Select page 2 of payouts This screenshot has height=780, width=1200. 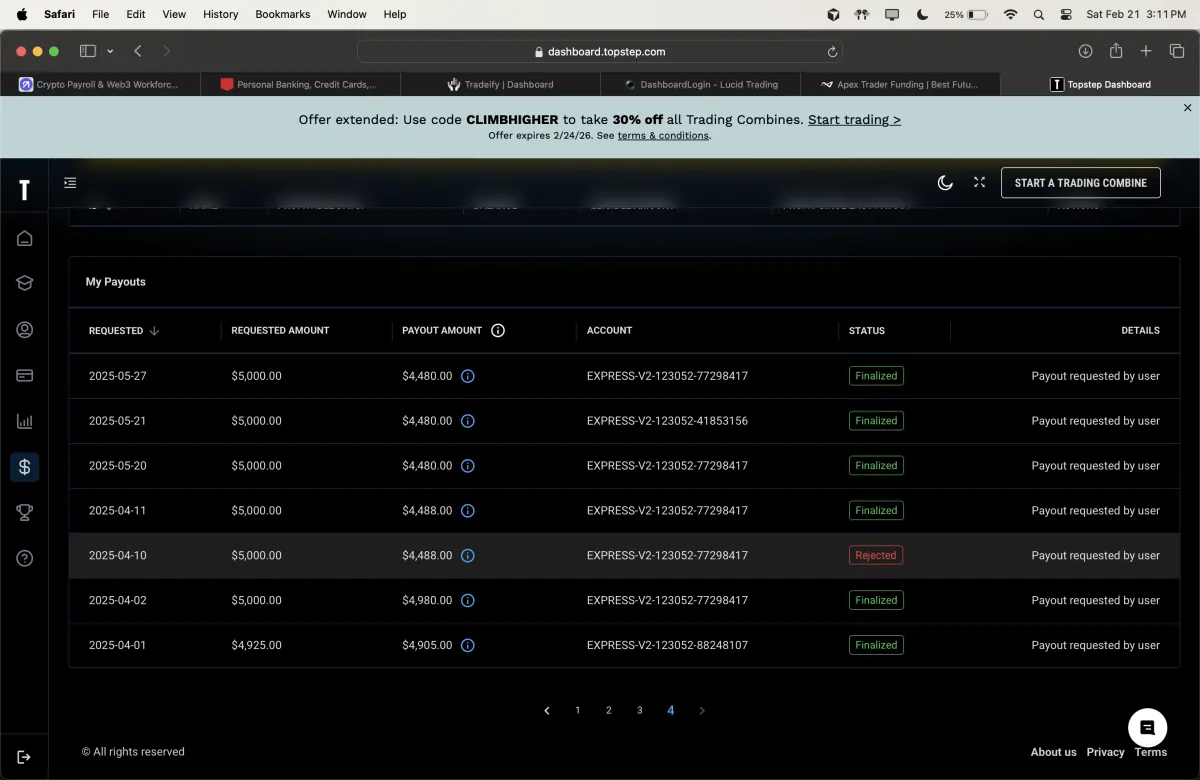(x=608, y=711)
